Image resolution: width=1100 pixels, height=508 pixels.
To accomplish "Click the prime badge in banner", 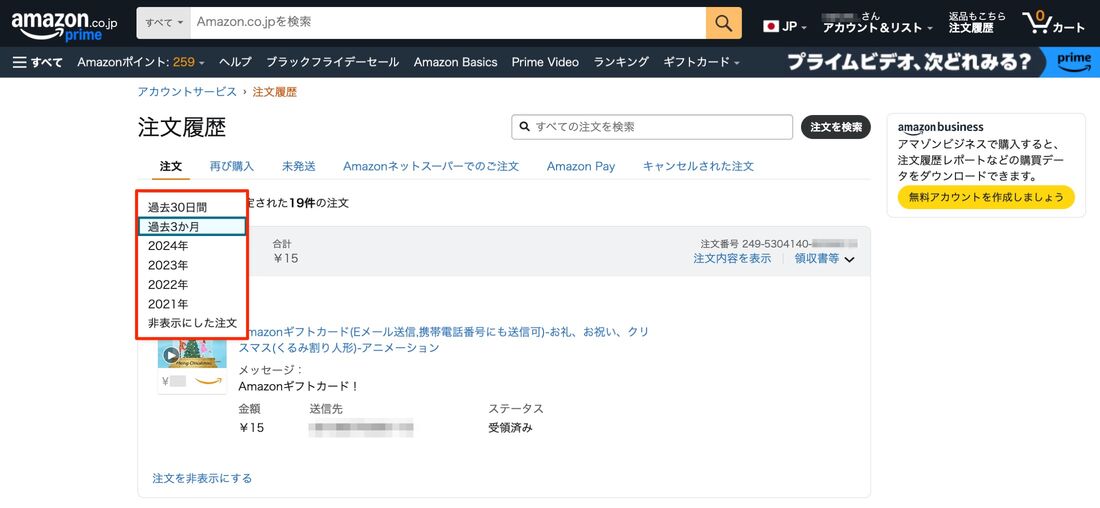I will click(1074, 62).
